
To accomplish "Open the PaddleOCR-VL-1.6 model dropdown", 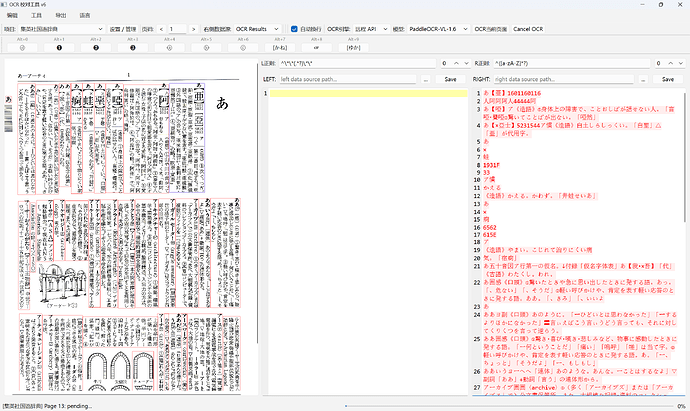I will click(x=438, y=29).
